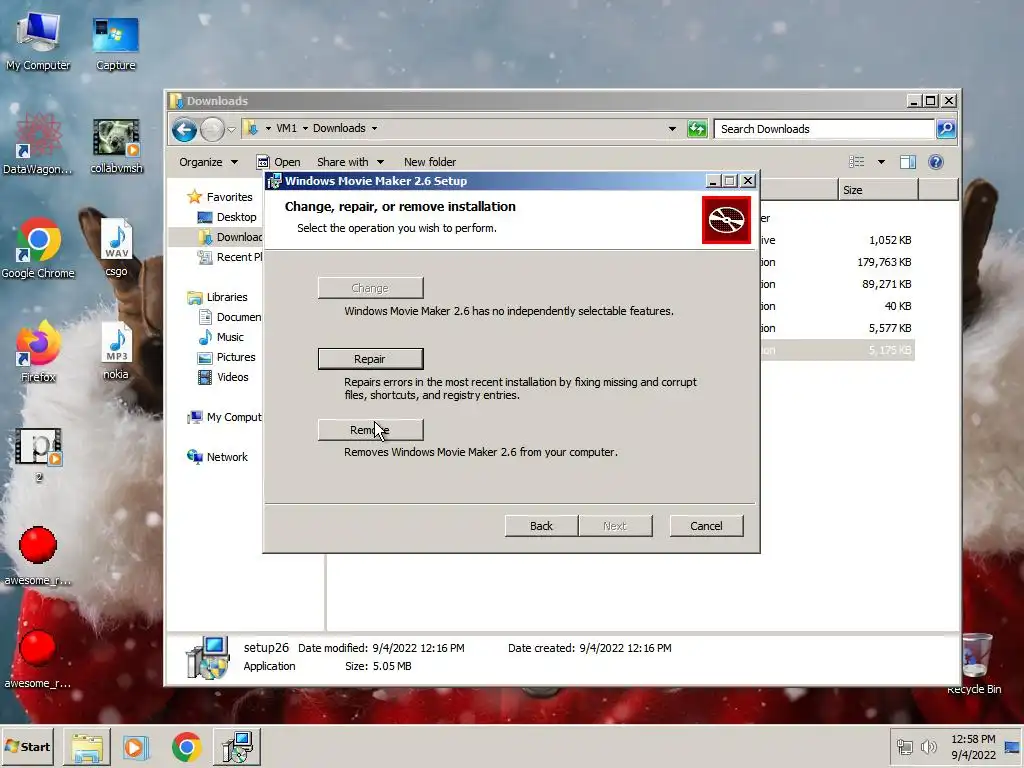Screen dimensions: 1024x768
Task: Click the change view icon in Explorer
Action: pos(856,162)
